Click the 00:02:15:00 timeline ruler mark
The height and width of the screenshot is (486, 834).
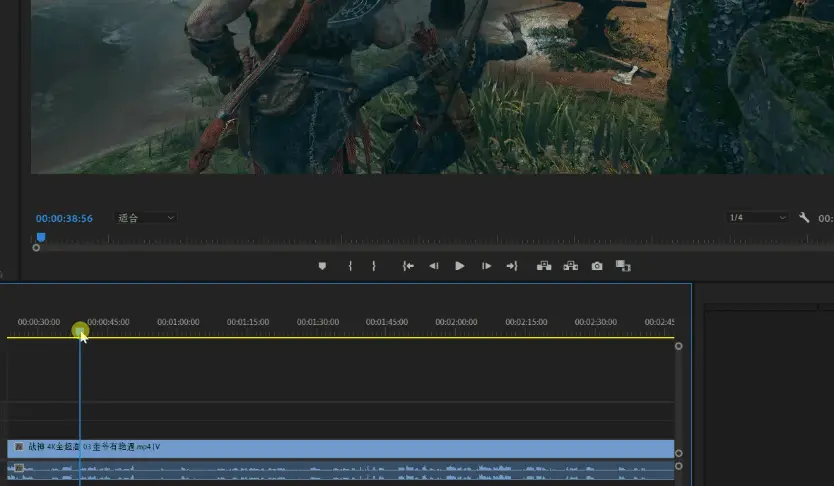(526, 322)
